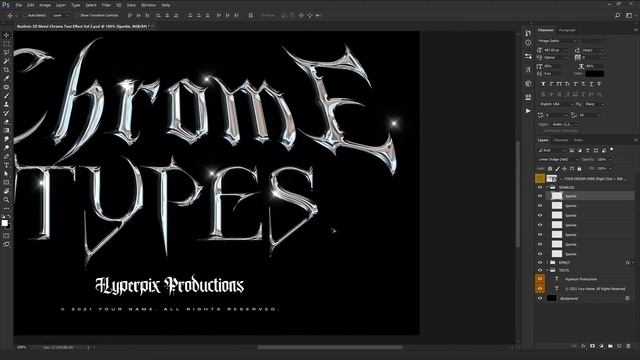Select the Rectangular Marquee tool
The height and width of the screenshot is (360, 640).
pyautogui.click(x=6, y=44)
